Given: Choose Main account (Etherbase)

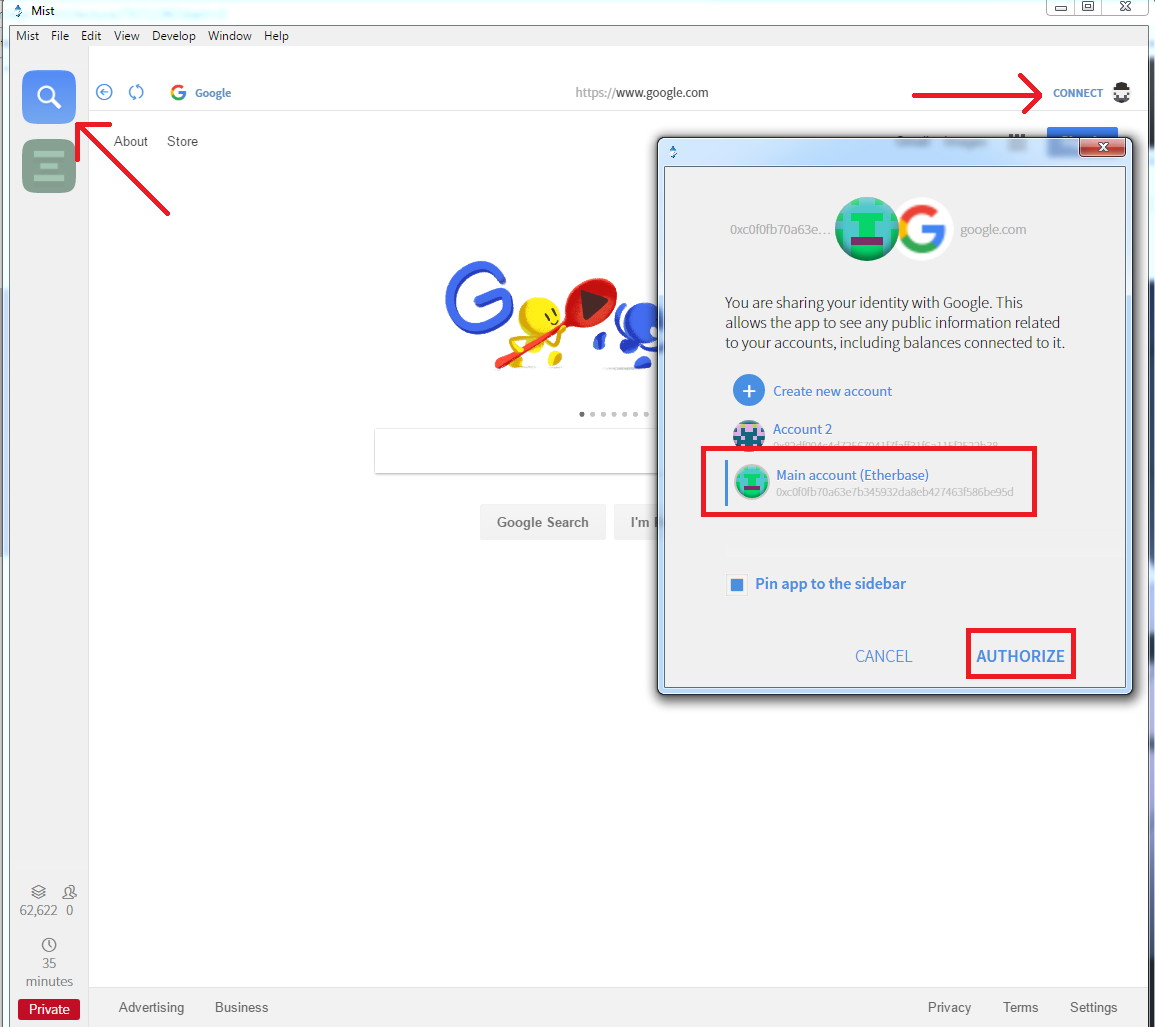Looking at the screenshot, I should [869, 483].
